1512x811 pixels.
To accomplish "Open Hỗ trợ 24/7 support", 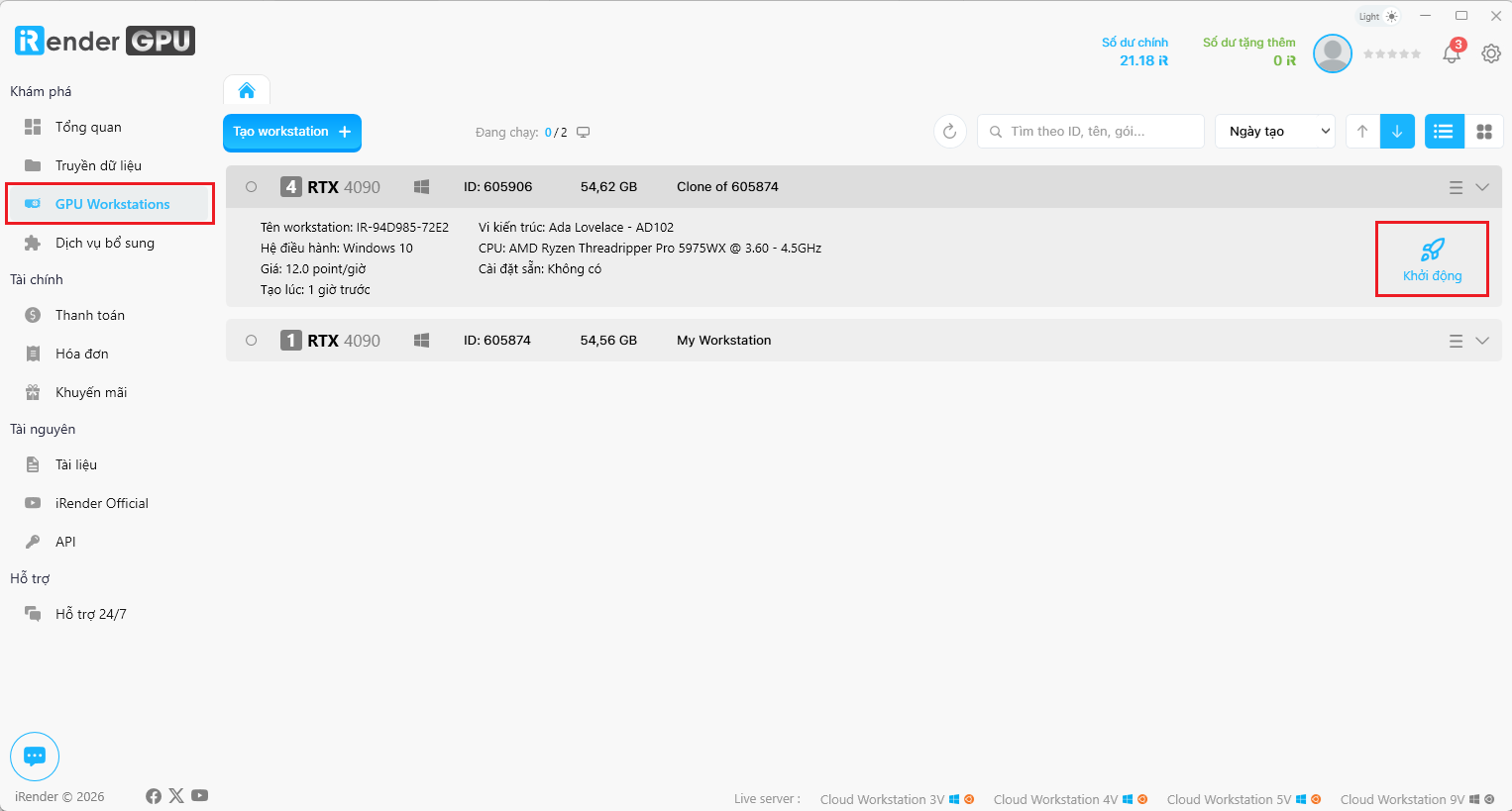I will 90,614.
